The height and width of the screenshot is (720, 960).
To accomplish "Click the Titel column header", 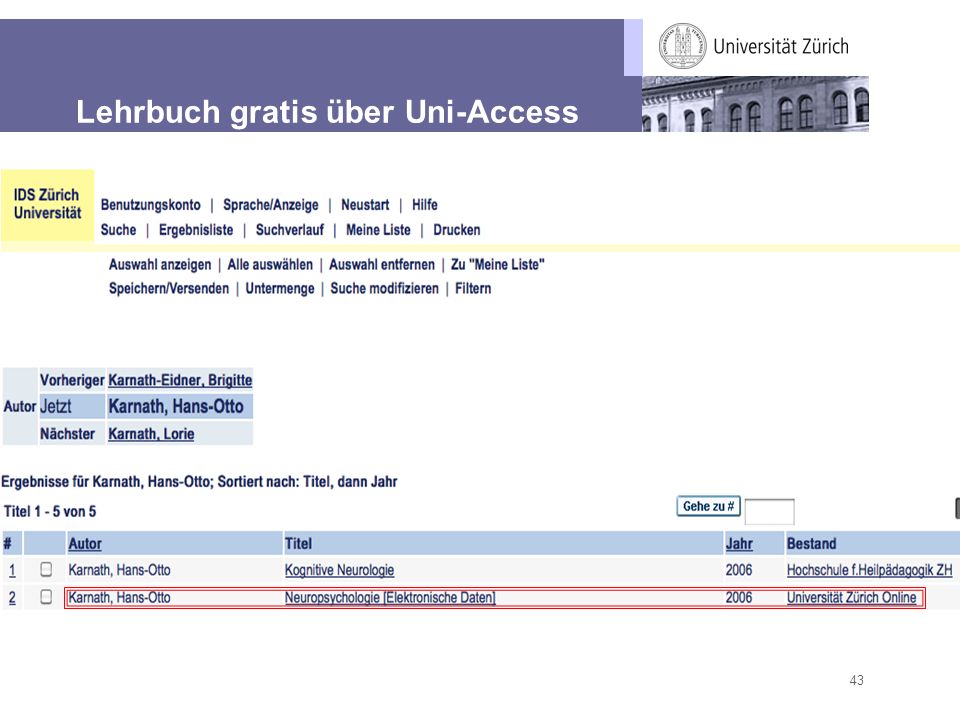I will click(298, 544).
